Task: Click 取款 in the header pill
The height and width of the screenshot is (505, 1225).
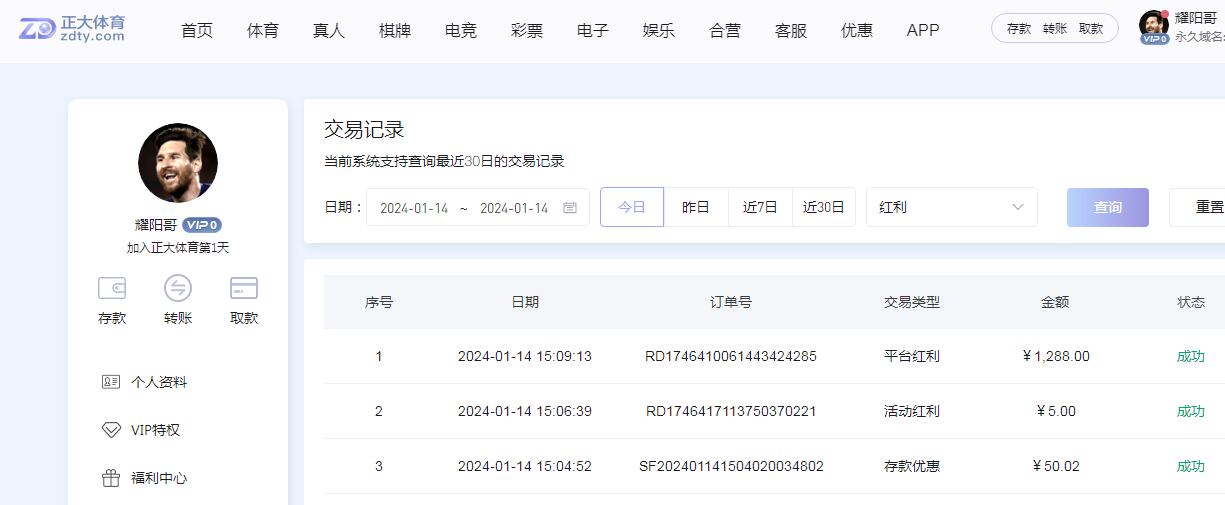Action: point(1091,29)
